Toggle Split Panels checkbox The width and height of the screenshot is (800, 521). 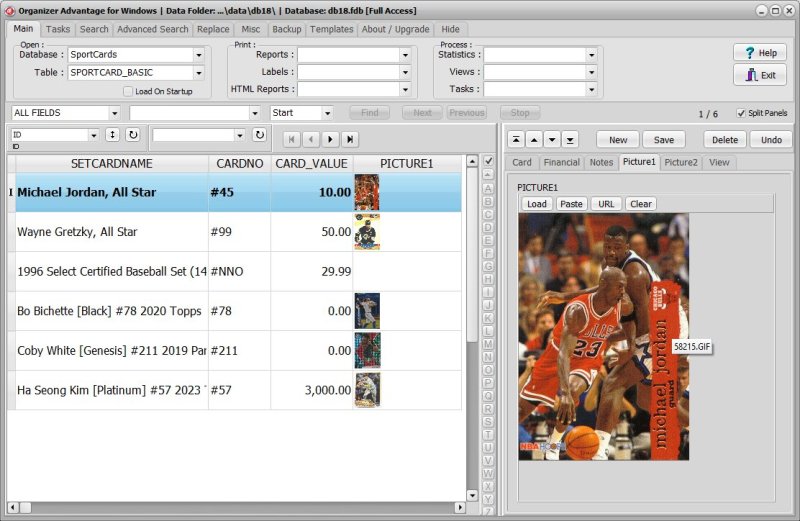(741, 113)
